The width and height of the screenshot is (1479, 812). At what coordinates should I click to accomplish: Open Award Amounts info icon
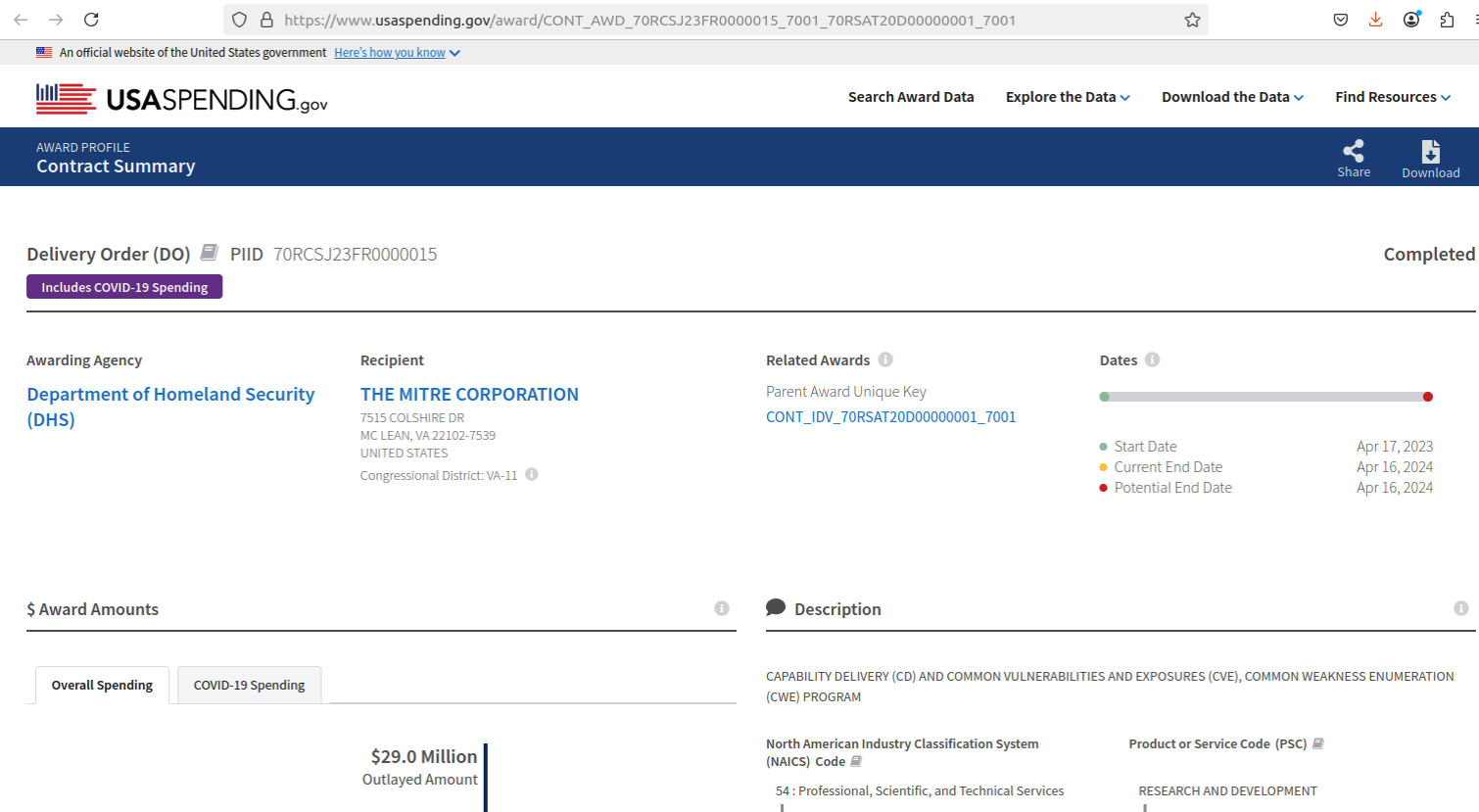pos(722,608)
